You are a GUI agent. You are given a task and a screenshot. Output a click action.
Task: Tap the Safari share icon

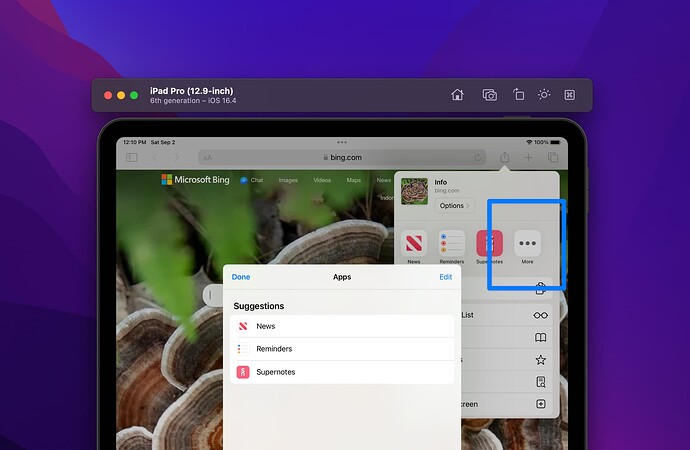pyautogui.click(x=505, y=157)
